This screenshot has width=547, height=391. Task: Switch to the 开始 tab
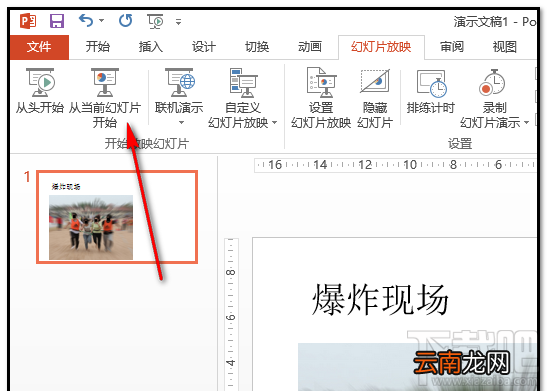(98, 47)
